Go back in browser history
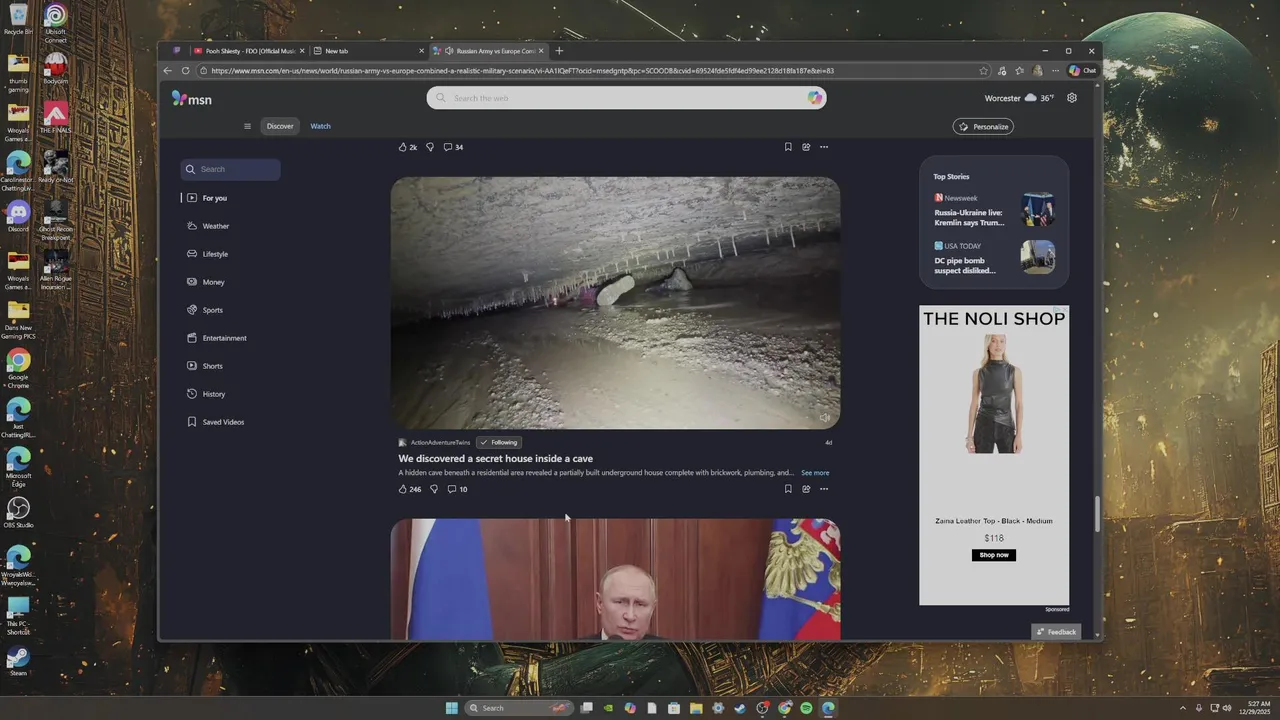The image size is (1280, 720). coord(167,71)
